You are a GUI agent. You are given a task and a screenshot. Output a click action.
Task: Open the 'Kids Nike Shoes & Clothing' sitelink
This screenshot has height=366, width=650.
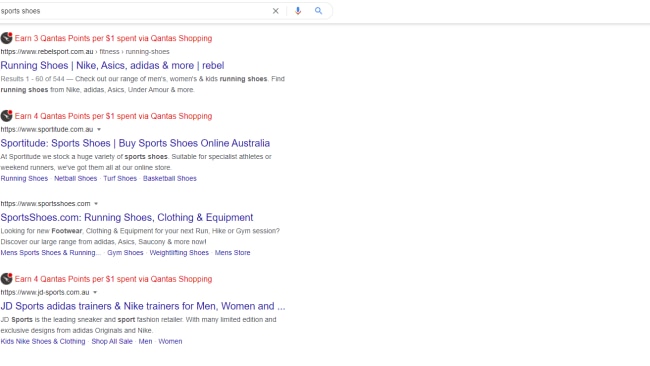[x=43, y=342]
